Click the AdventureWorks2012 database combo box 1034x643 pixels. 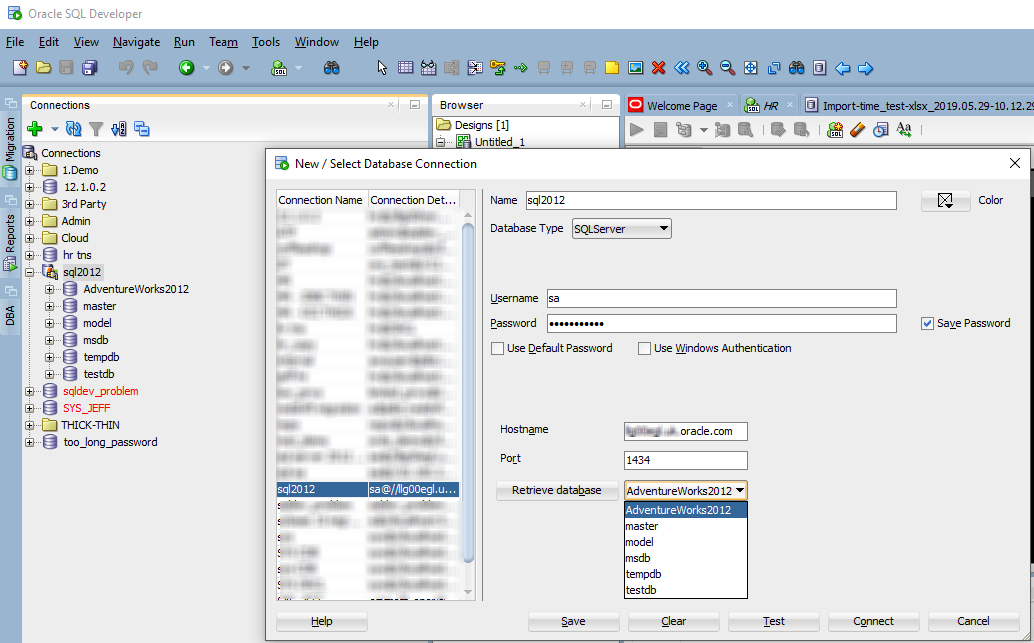pyautogui.click(x=686, y=491)
